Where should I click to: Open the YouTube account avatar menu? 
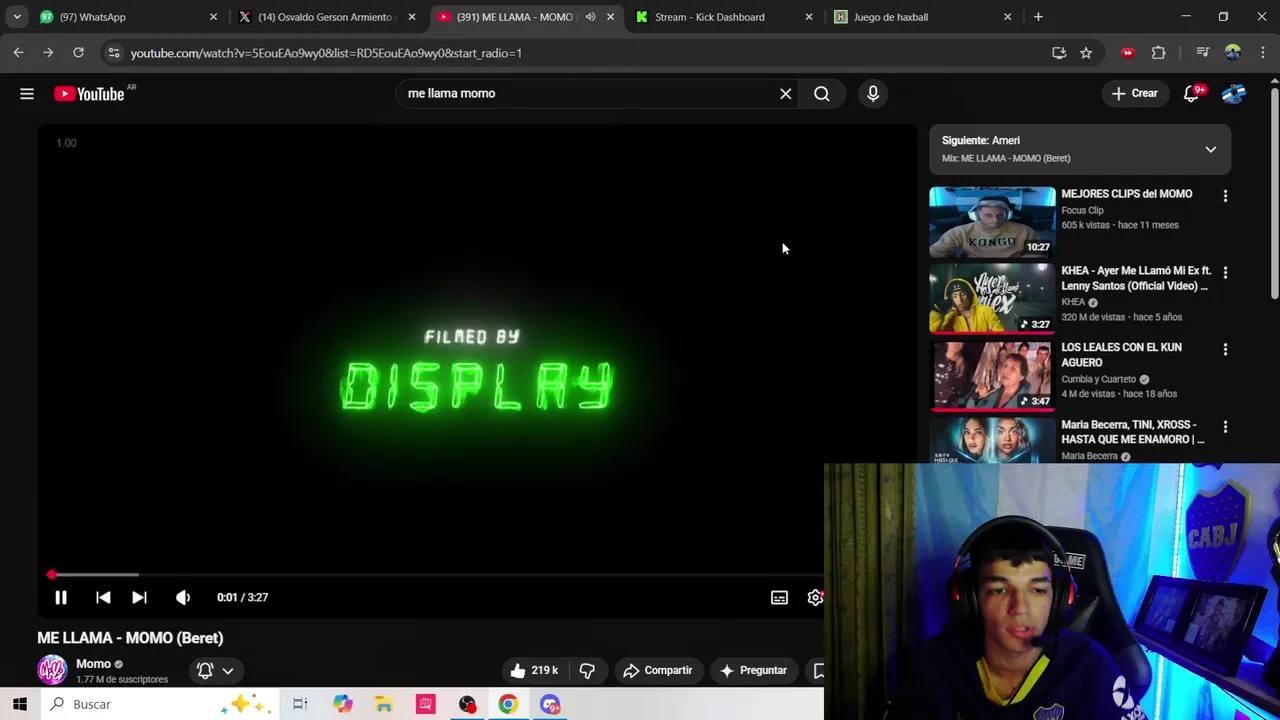(1235, 94)
